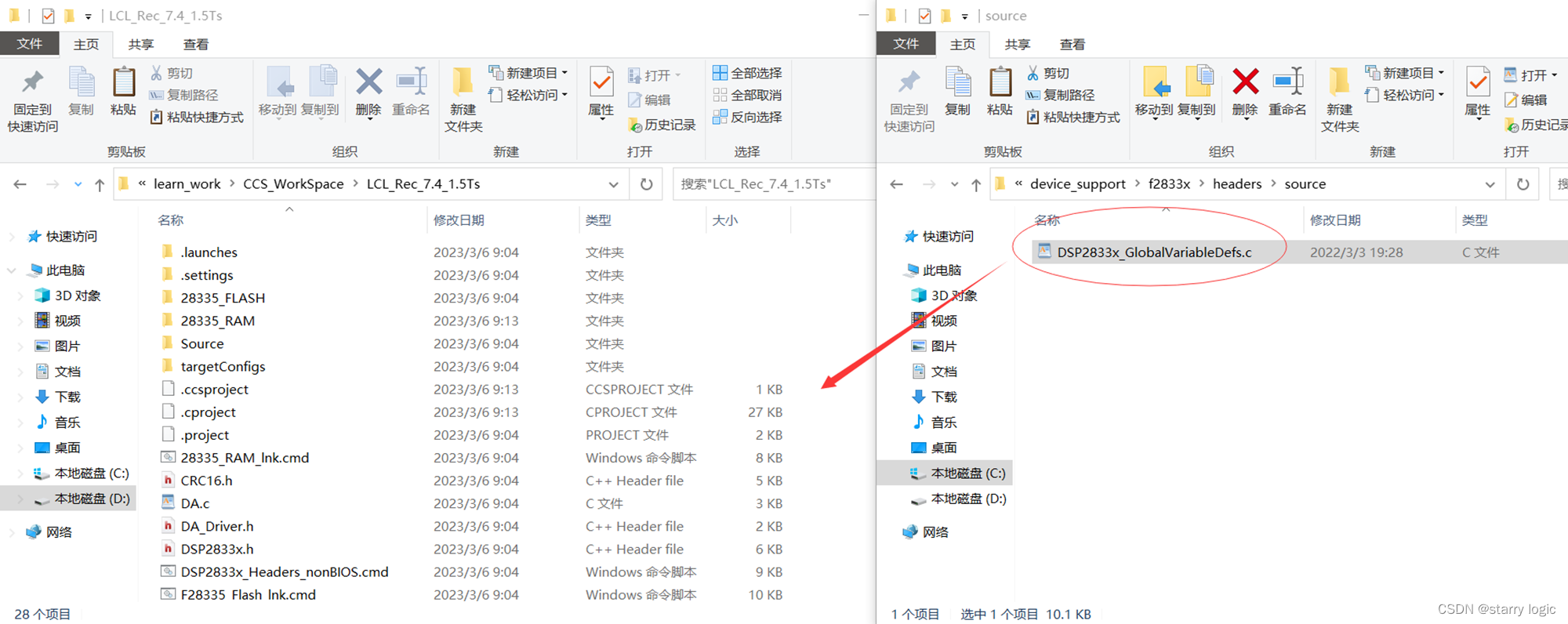Image resolution: width=1568 pixels, height=624 pixels.
Task: Open New item (新建项目) dropdown in source window
Action: tap(1406, 73)
